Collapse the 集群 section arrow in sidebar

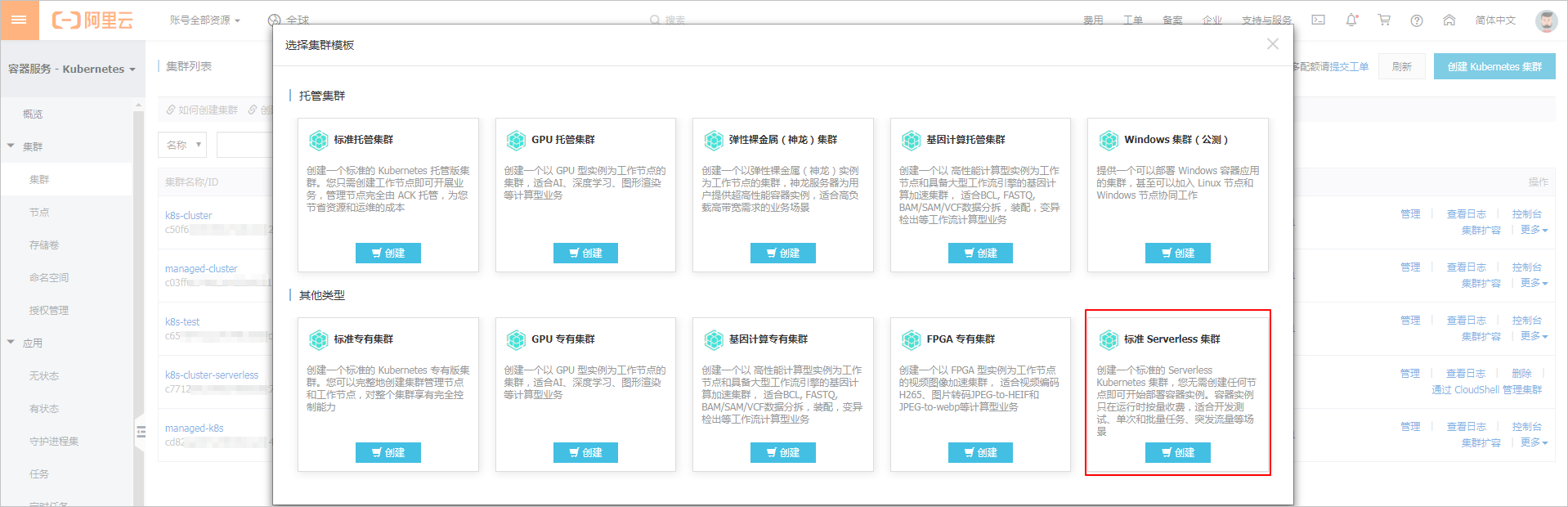click(x=11, y=146)
